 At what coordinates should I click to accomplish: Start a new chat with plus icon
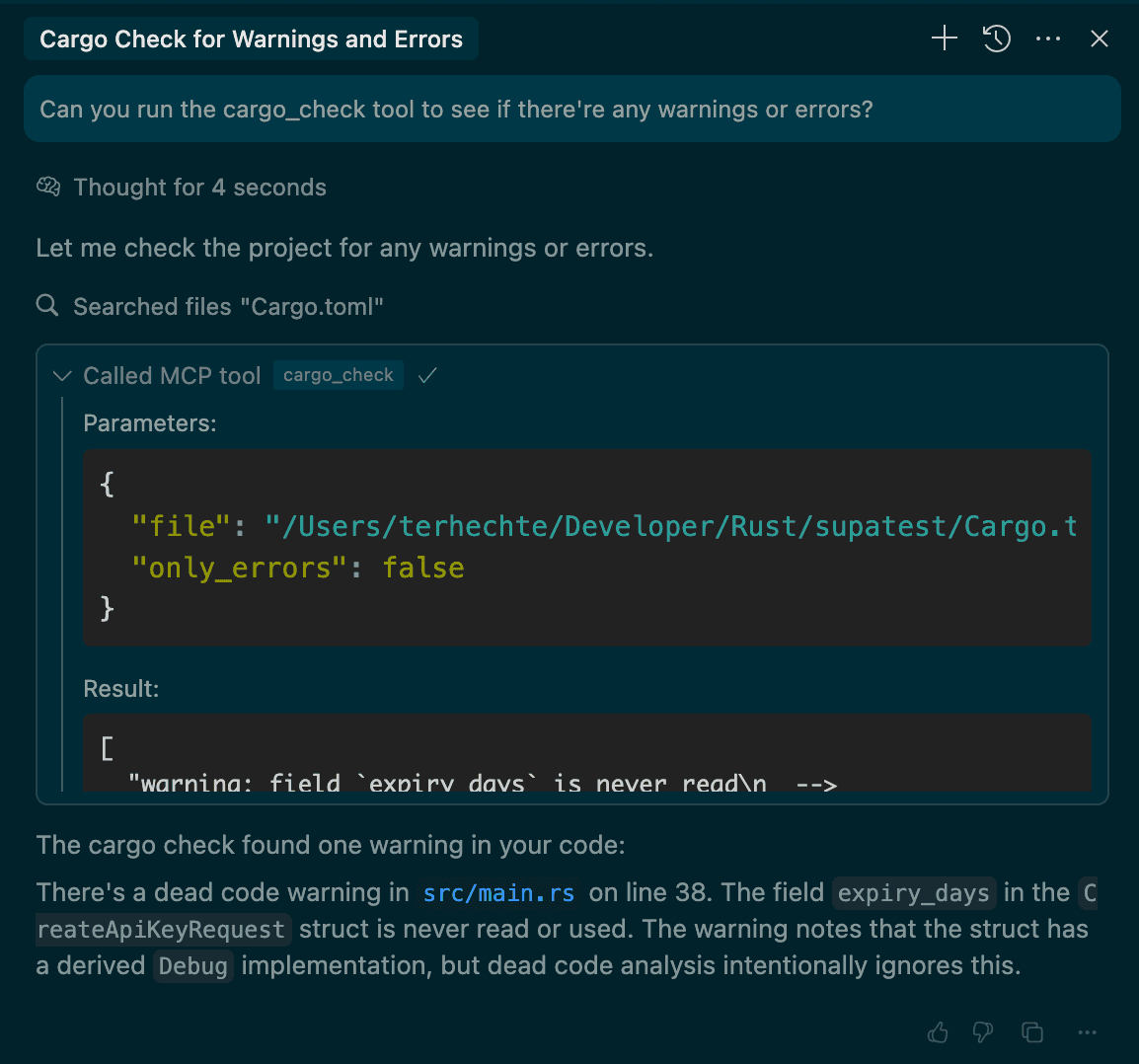tap(945, 38)
